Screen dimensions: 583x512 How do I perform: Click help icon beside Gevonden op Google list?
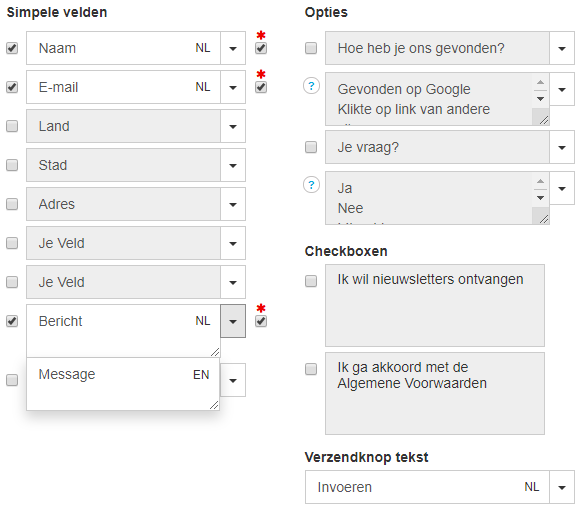click(311, 86)
